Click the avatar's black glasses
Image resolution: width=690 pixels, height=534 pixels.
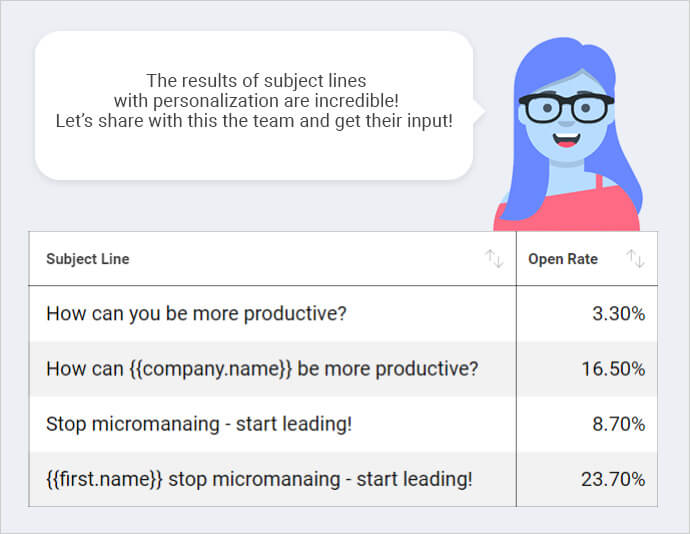click(x=566, y=107)
